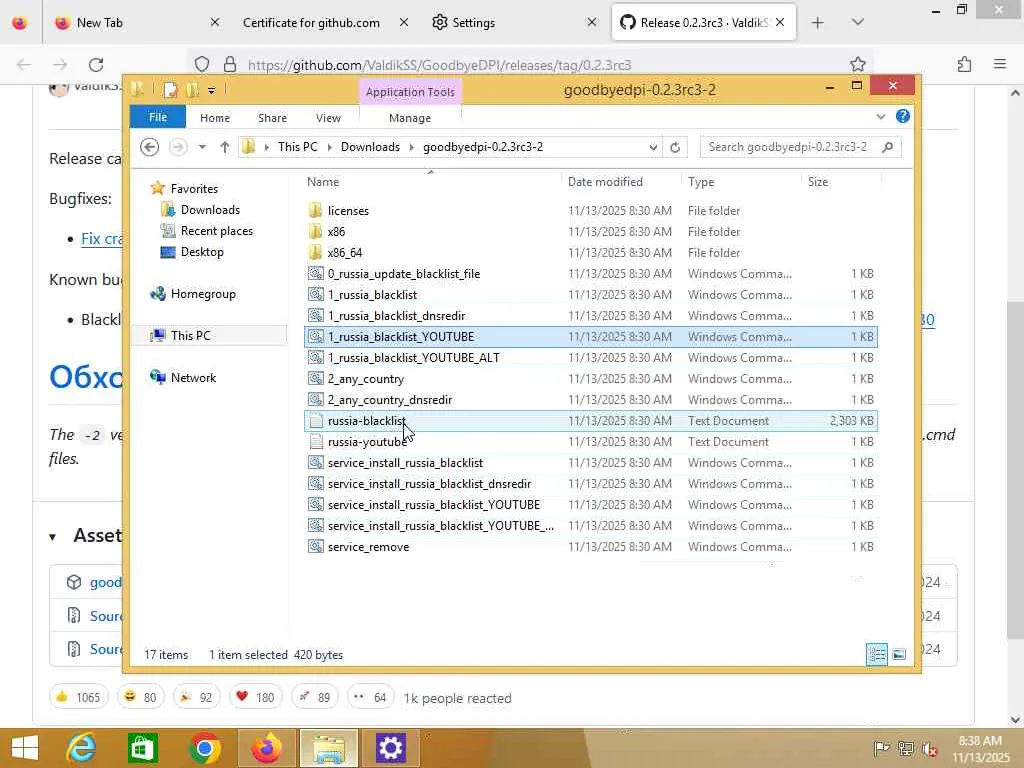1024x768 pixels.
Task: Click the heart reaction with 180
Action: point(255,697)
